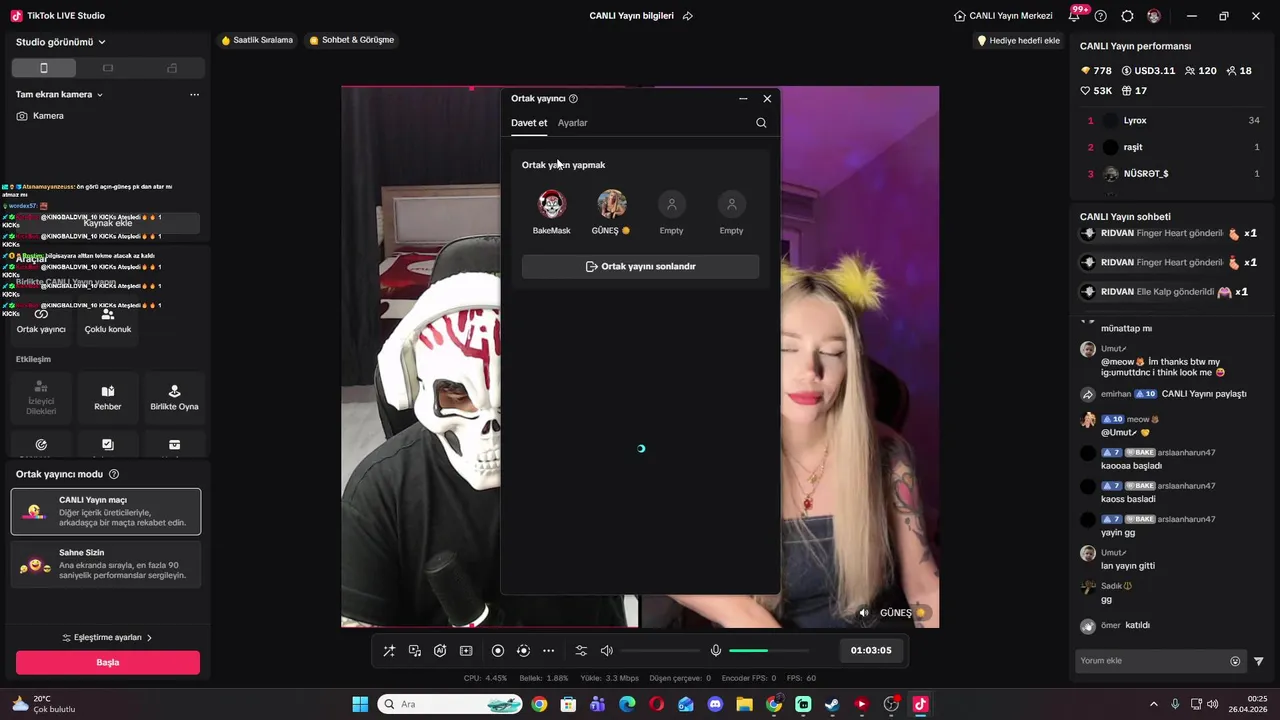Open the magic wand effects tool
The width and height of the screenshot is (1280, 720).
(x=389, y=651)
